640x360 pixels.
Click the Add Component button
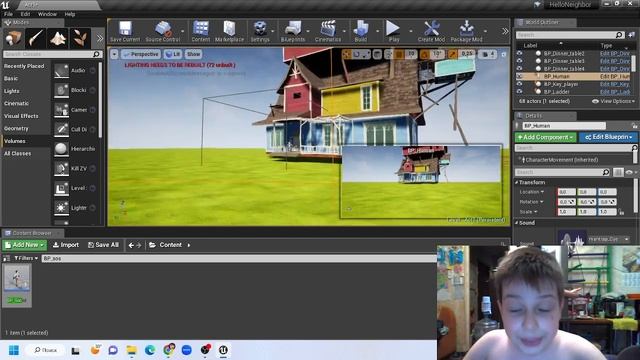(546, 137)
